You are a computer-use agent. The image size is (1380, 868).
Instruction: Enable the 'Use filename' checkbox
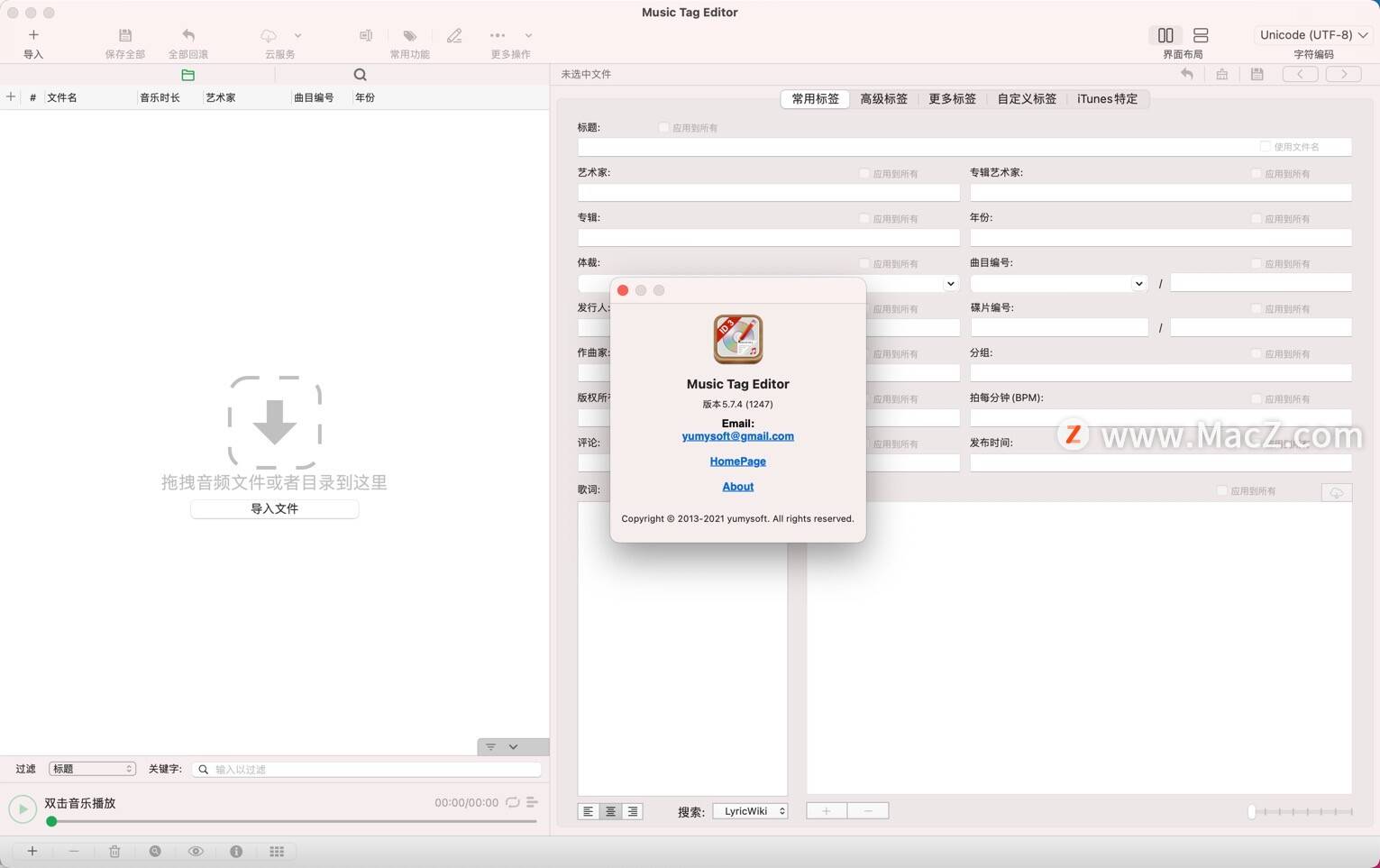pos(1266,146)
